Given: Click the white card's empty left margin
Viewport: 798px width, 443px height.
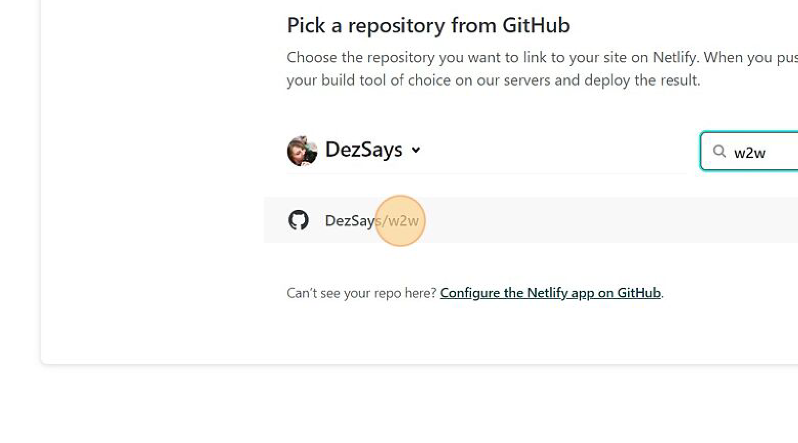Looking at the screenshot, I should (x=150, y=200).
